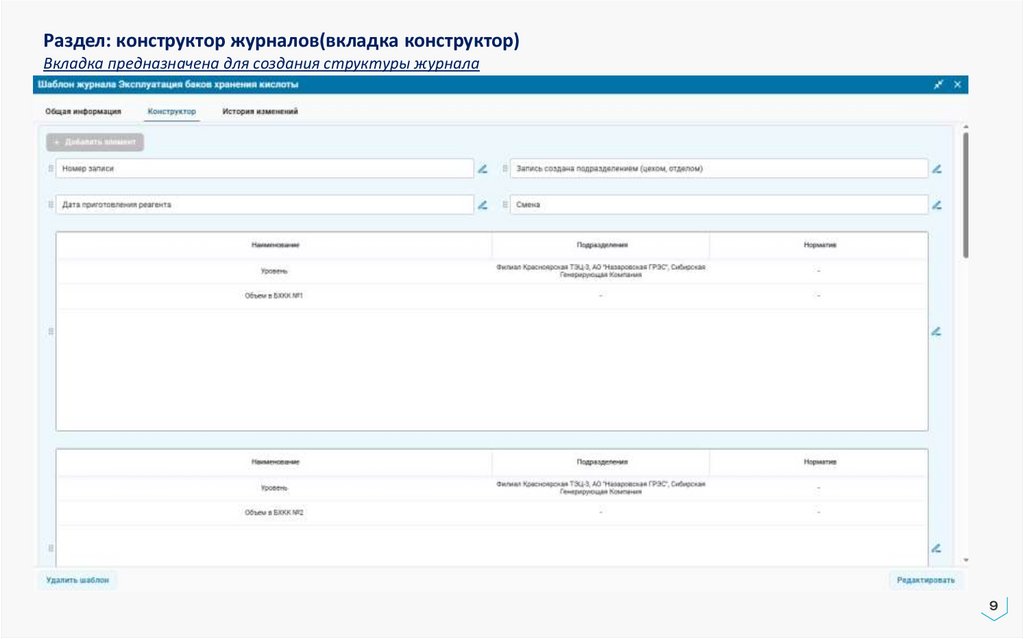Click the drag handle beside Дата приготовления реагента
Screen dimensions: 1024x639
[50, 205]
